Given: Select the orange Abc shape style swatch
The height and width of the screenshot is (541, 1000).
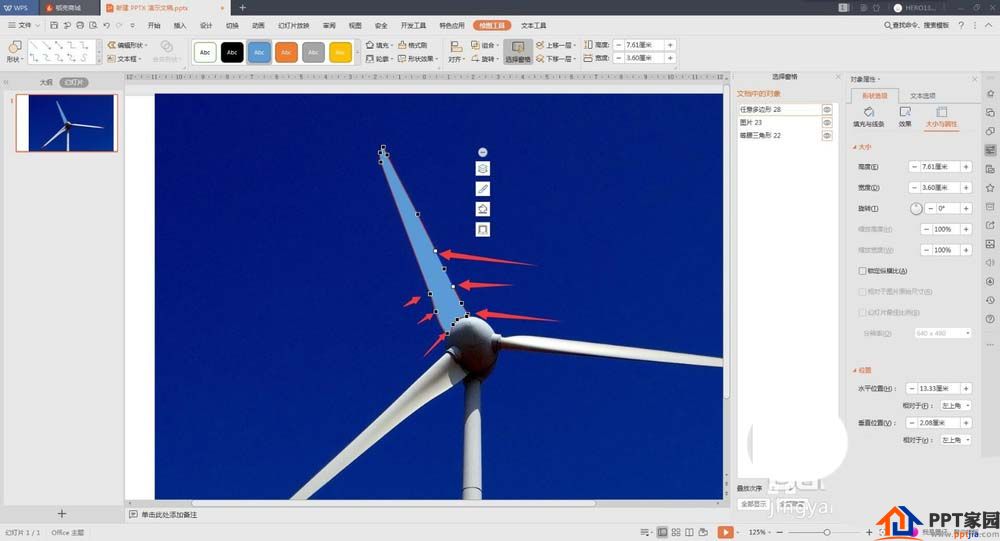Looking at the screenshot, I should click(x=286, y=52).
